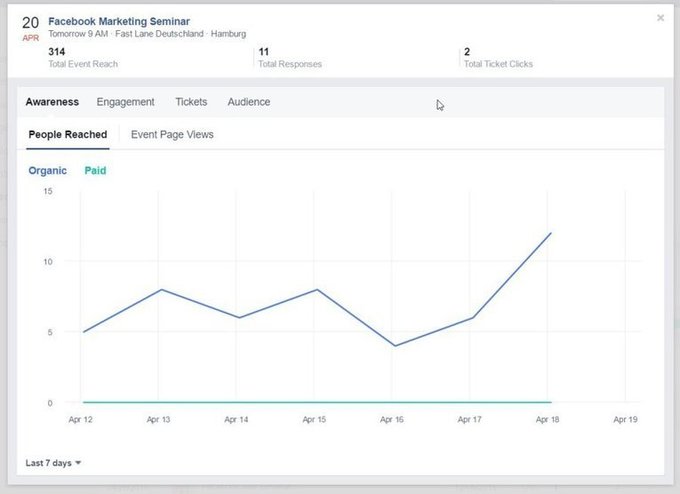
Task: Click the organic data point at Apr 17
Action: pos(473,317)
